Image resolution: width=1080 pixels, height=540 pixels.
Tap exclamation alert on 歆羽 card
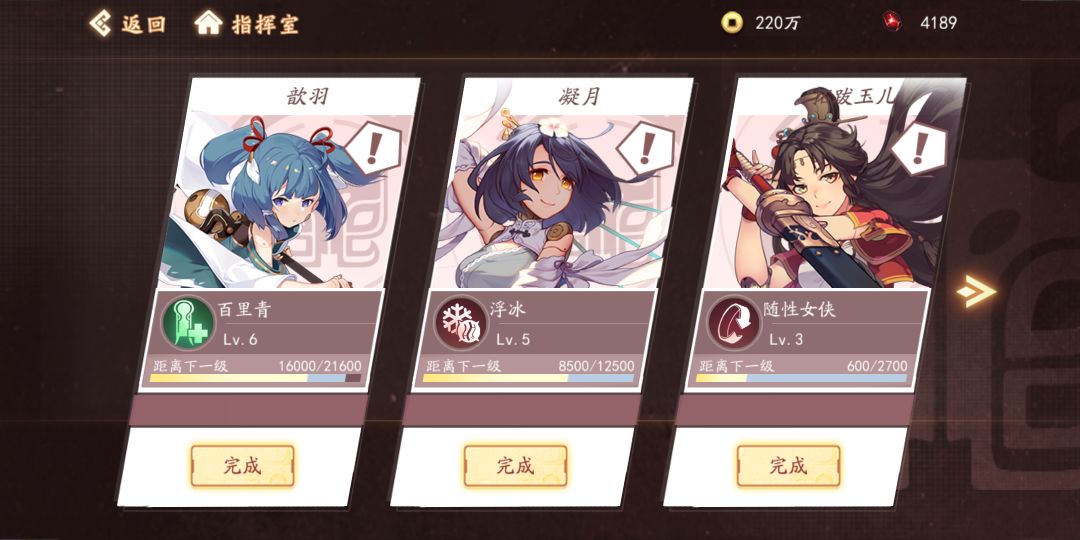pyautogui.click(x=373, y=147)
